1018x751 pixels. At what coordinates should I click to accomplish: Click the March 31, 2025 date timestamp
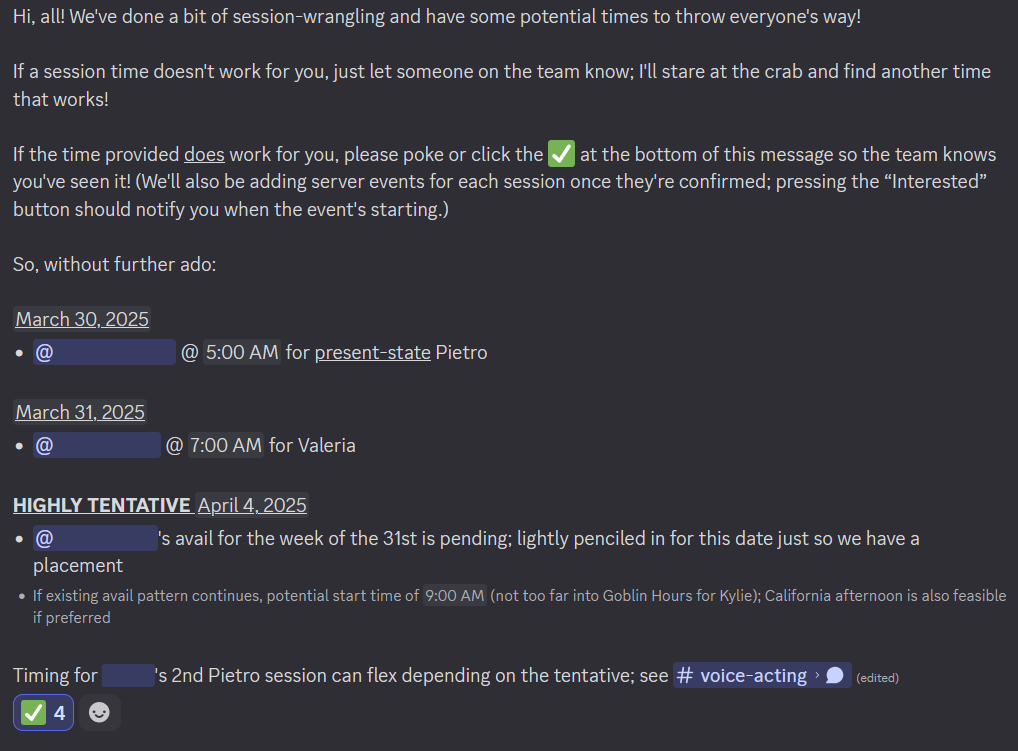tap(80, 412)
